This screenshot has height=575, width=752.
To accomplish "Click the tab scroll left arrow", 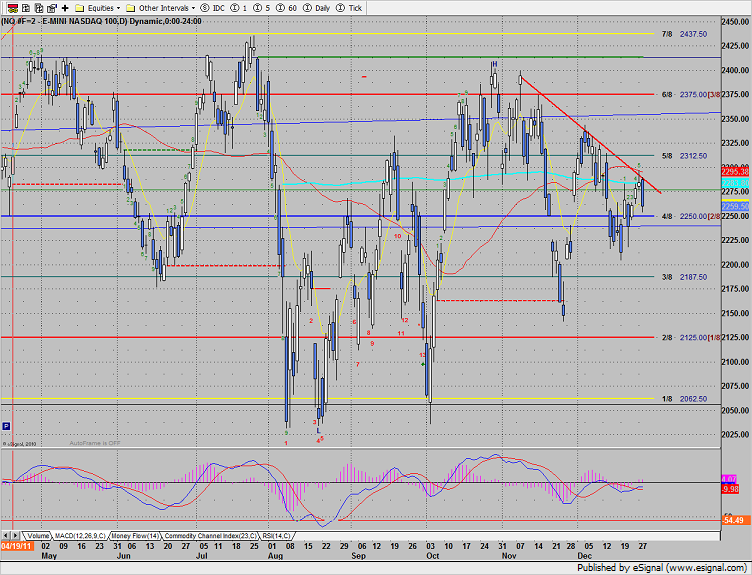I will (6, 536).
